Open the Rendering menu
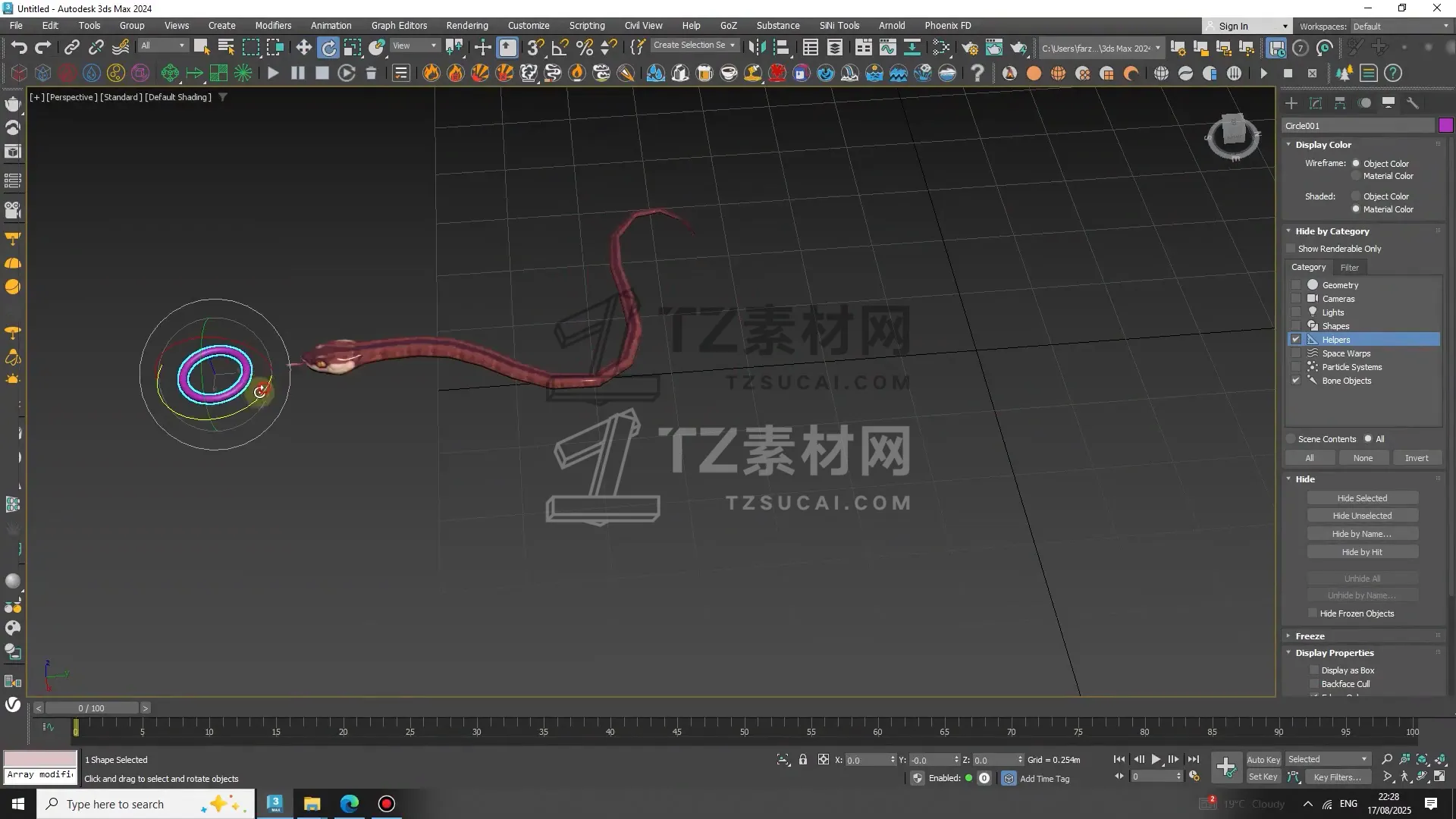This screenshot has width=1456, height=819. [x=466, y=25]
